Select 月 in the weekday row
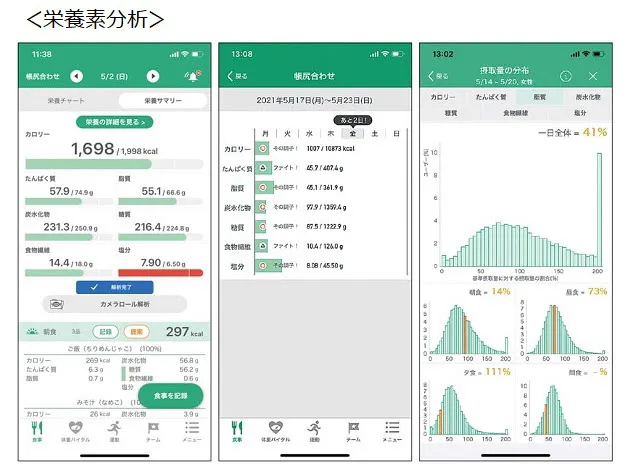Viewport: 630px width, 465px height. click(266, 134)
